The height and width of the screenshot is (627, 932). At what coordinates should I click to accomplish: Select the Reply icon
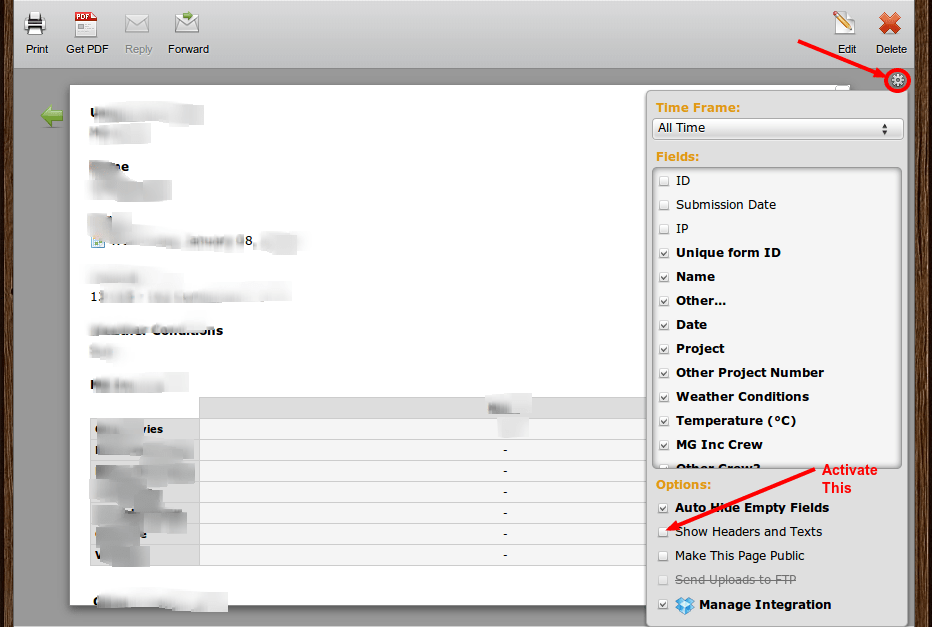click(x=138, y=25)
